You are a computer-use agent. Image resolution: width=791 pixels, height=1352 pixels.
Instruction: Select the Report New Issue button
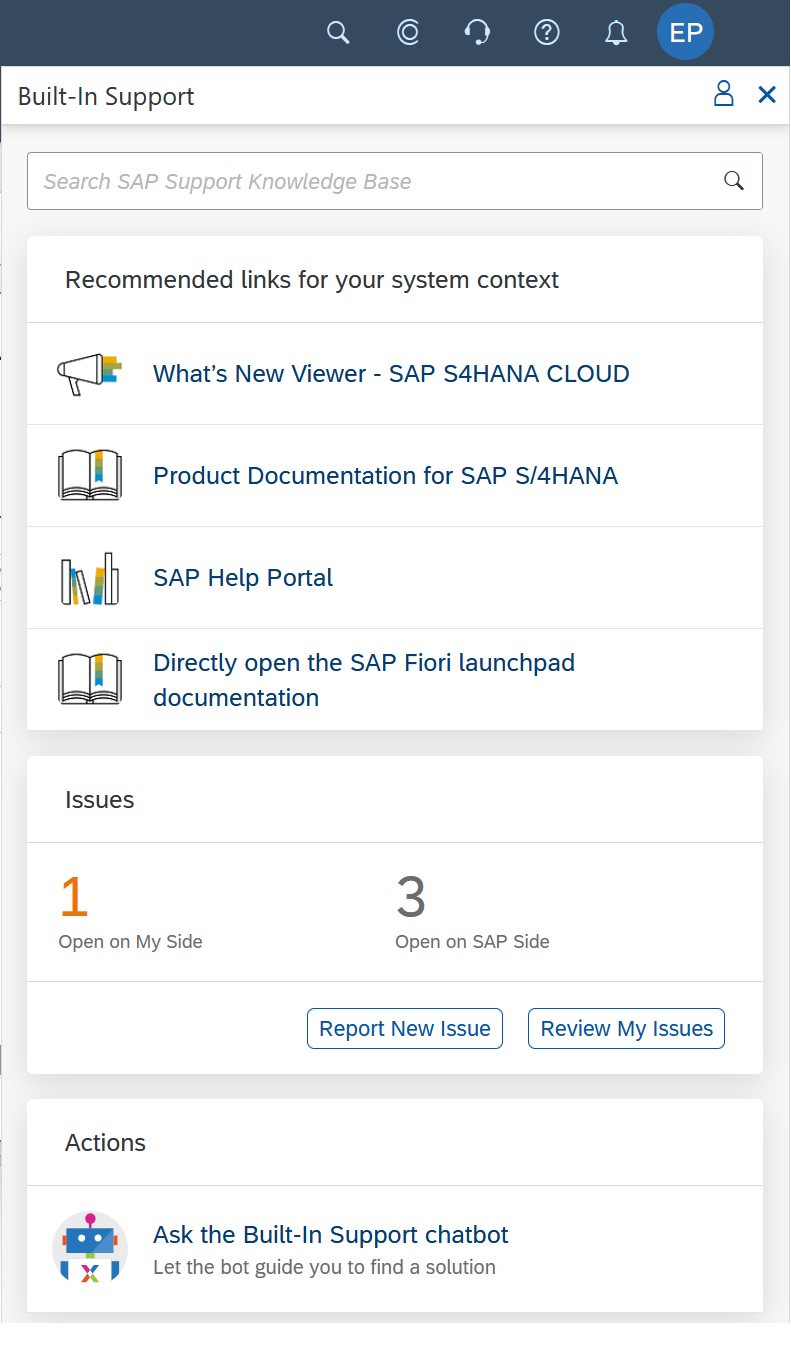click(x=405, y=1029)
